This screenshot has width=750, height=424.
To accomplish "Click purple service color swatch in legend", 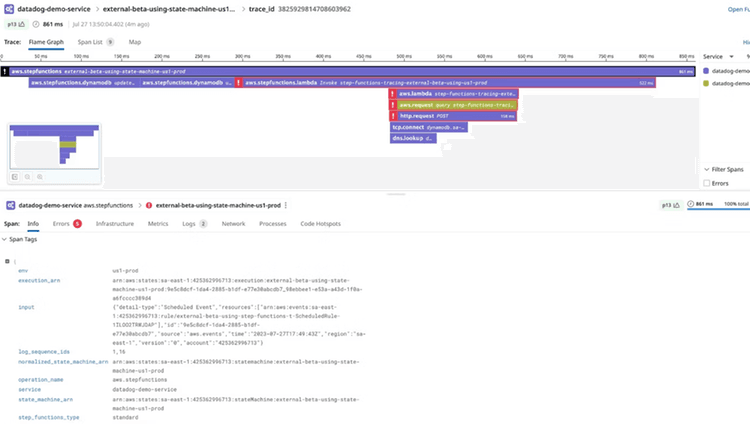I will pos(706,71).
